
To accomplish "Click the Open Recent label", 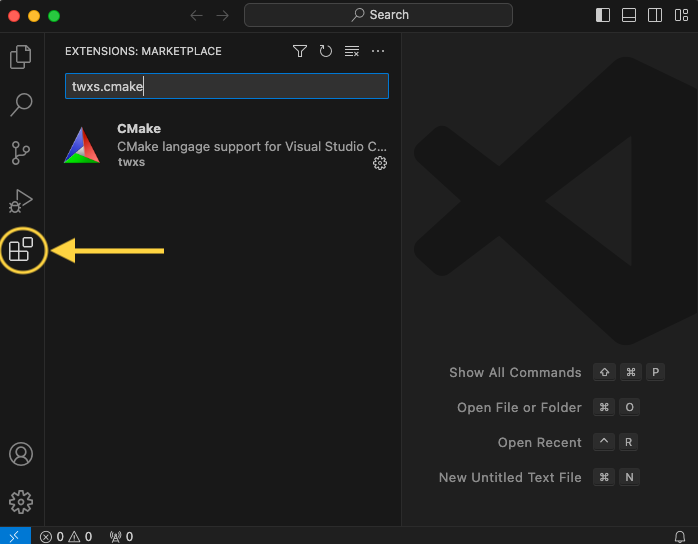I will click(x=540, y=443).
